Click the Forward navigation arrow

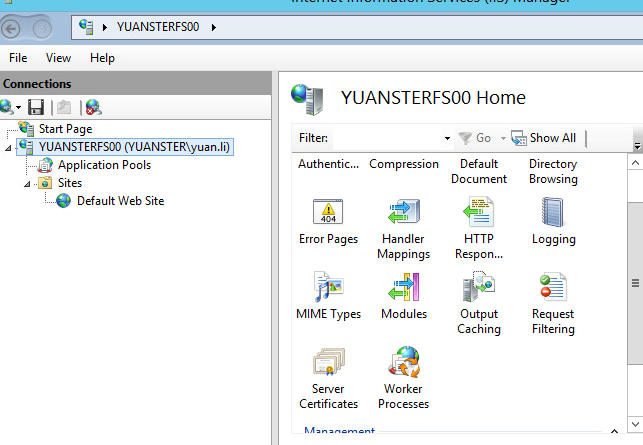point(42,29)
